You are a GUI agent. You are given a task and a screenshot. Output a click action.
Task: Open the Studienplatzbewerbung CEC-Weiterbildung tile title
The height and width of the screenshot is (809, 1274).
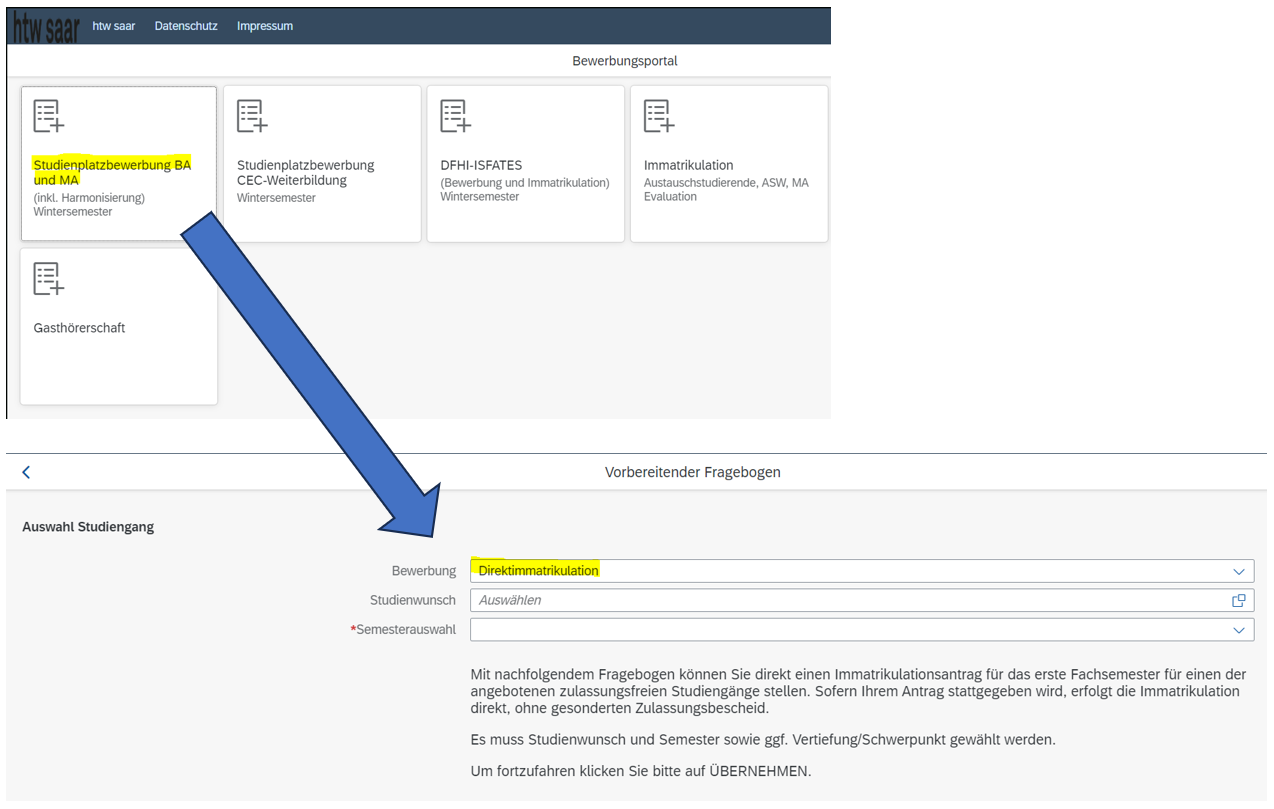(305, 172)
